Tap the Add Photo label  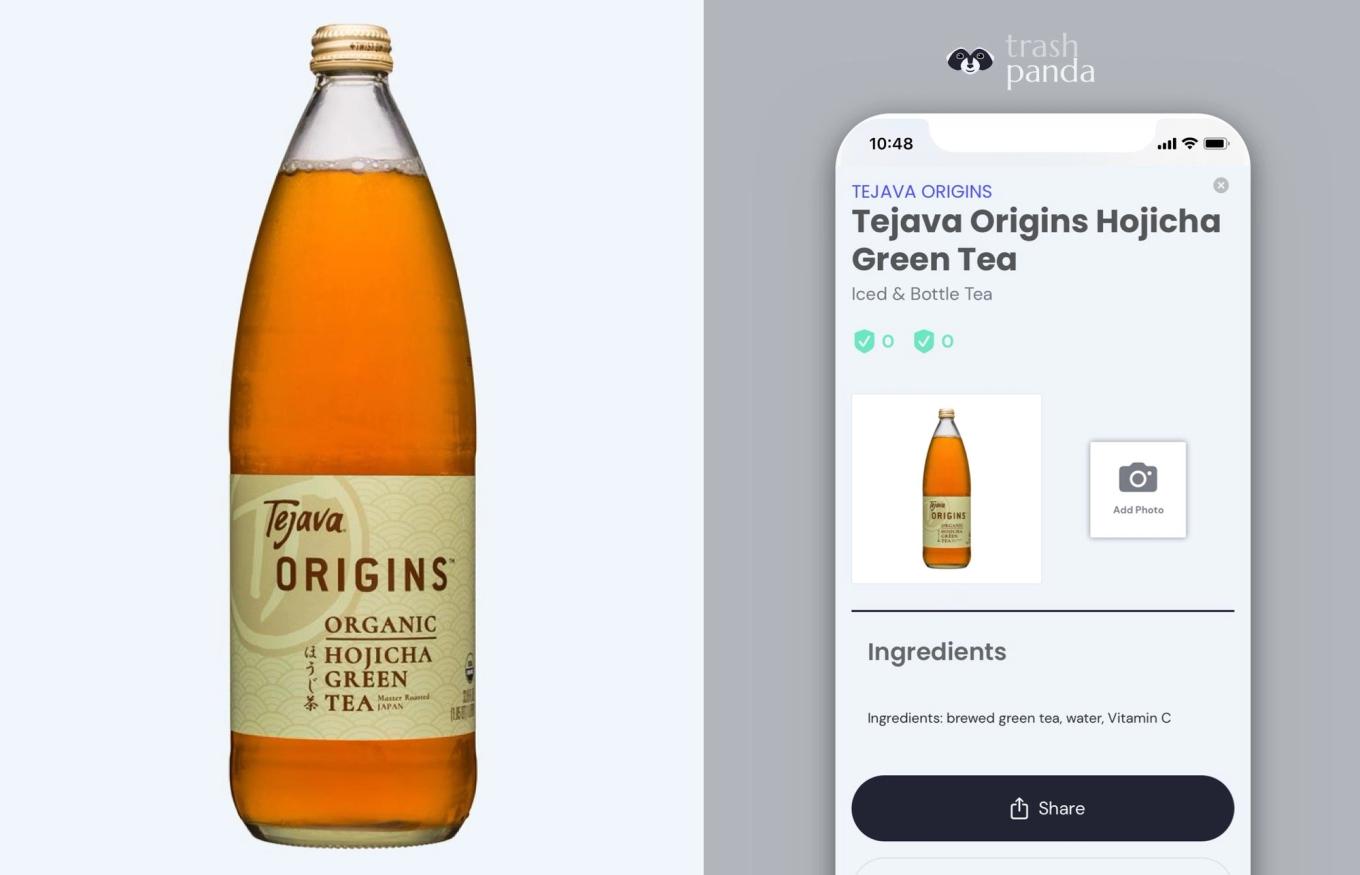[1138, 510]
